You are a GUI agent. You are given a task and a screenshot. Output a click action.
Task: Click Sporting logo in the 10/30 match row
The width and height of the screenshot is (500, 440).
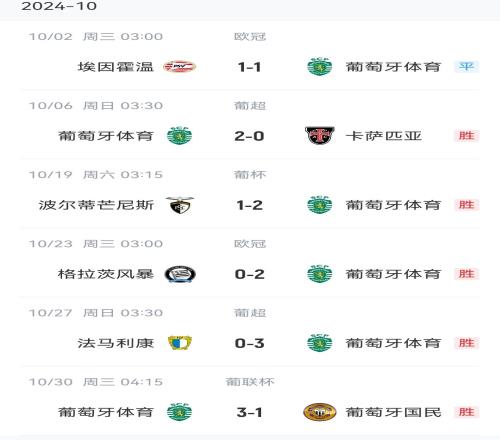click(x=180, y=412)
